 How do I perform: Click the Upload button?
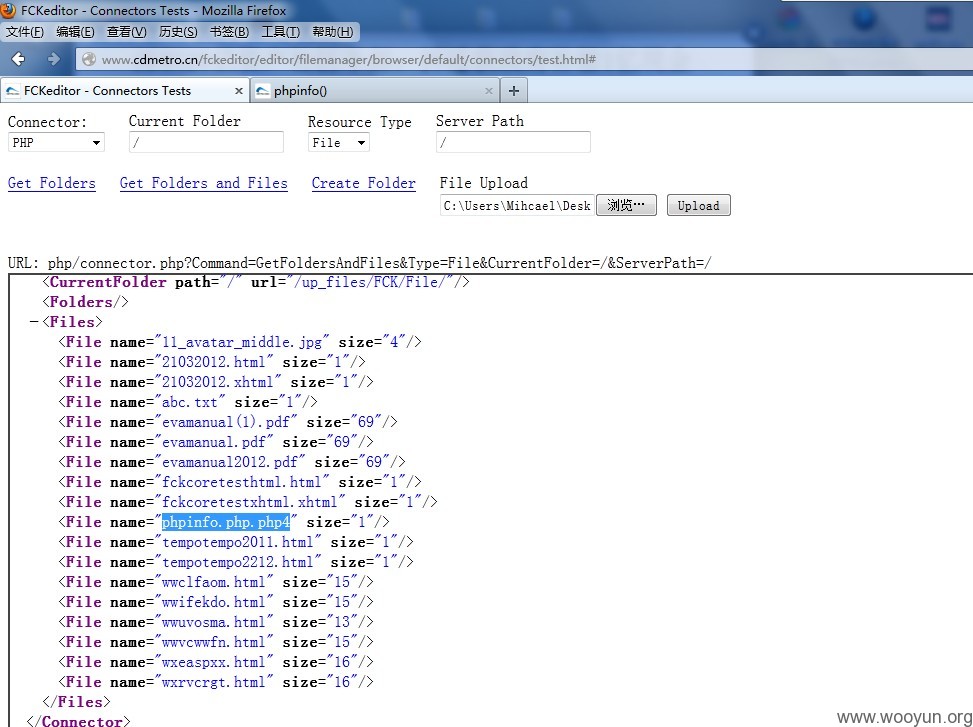pyautogui.click(x=699, y=205)
